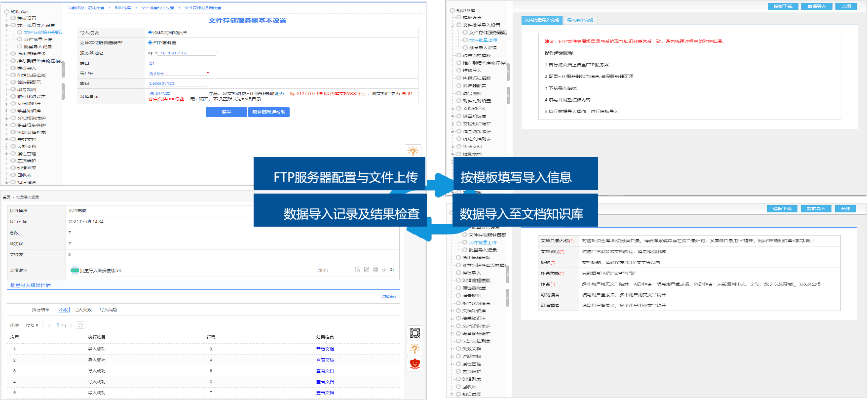This screenshot has width=867, height=400.
Task: Click the last blue button atop field description window
Action: [x=845, y=209]
